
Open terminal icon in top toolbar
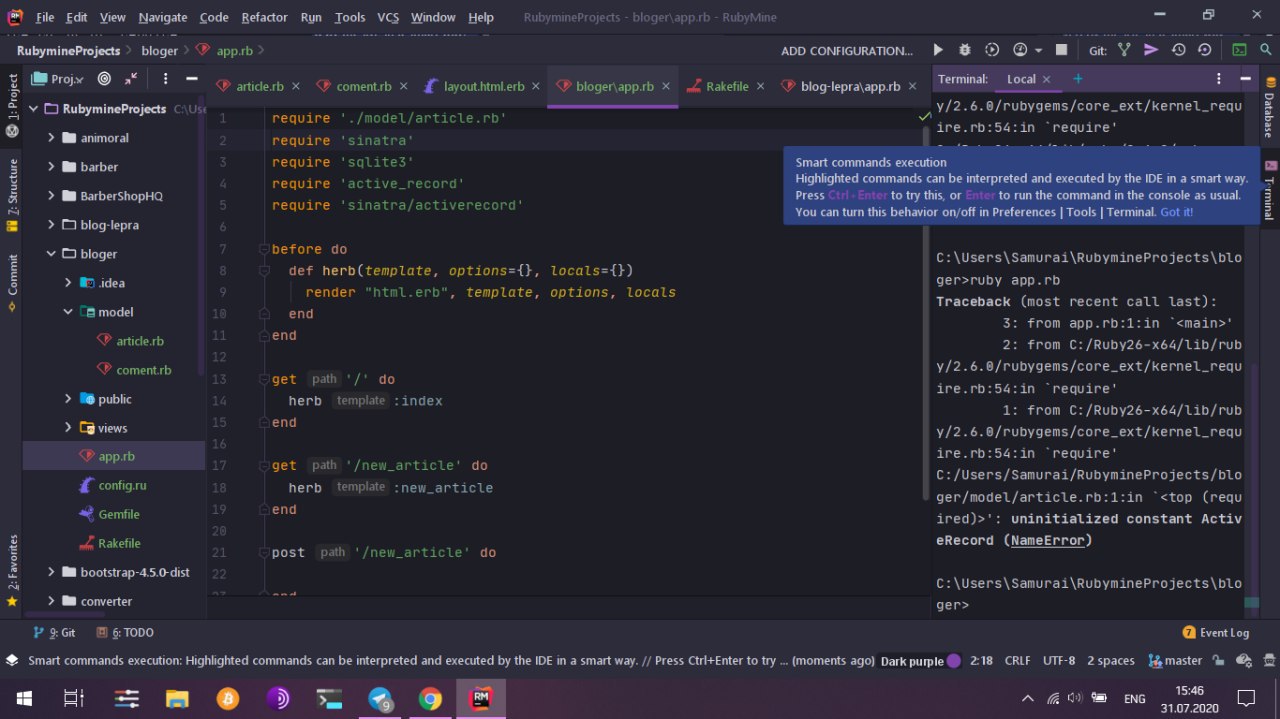[1239, 50]
